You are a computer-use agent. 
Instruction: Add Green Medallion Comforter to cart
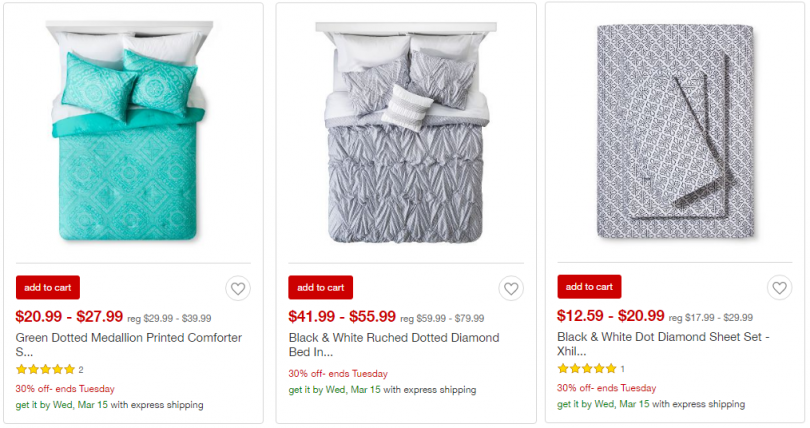click(48, 288)
